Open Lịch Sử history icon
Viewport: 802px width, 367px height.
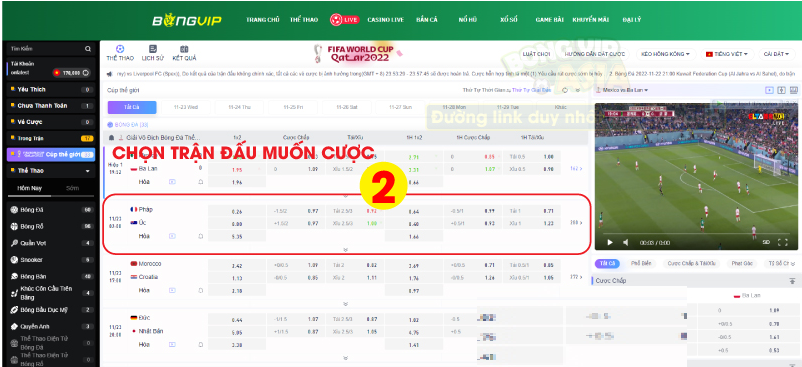coord(152,53)
